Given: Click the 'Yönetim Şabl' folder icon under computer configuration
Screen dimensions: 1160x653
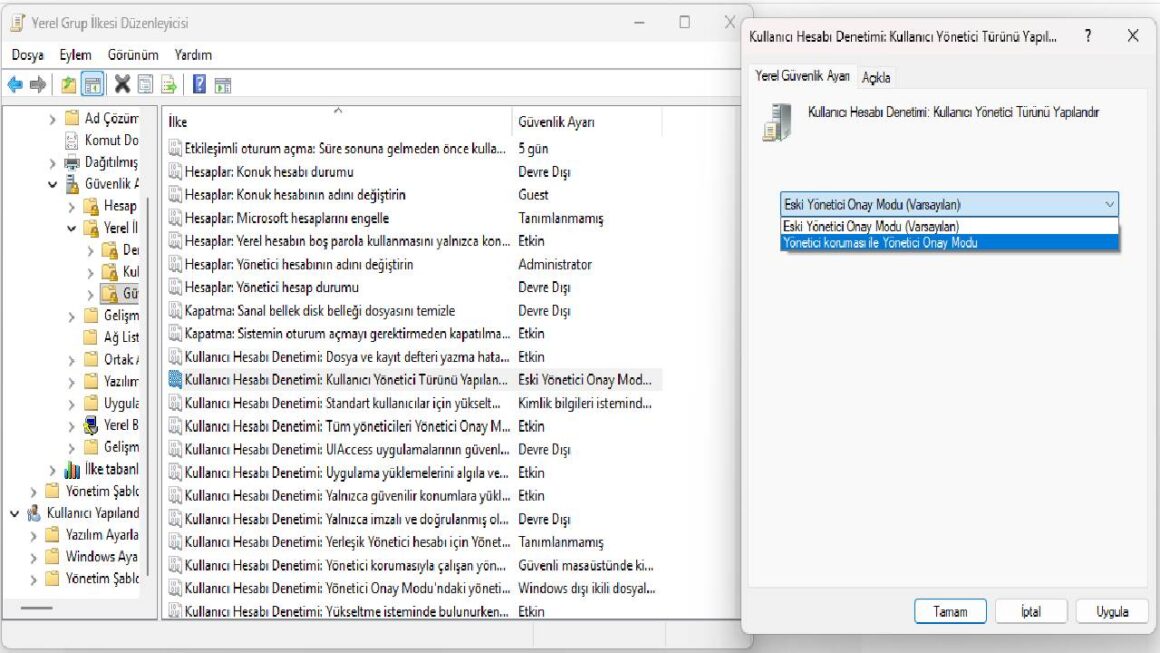Looking at the screenshot, I should point(53,491).
